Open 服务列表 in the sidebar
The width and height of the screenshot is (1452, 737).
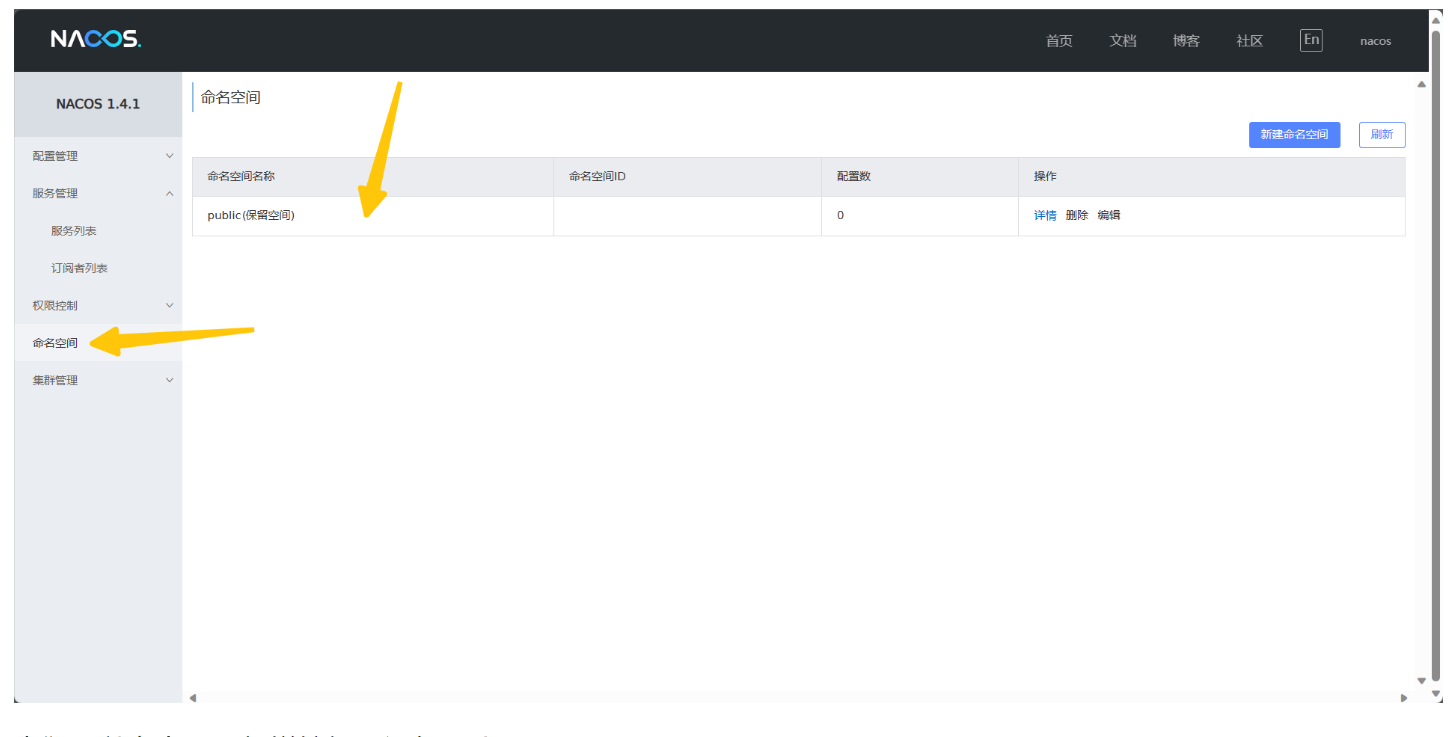click(74, 231)
